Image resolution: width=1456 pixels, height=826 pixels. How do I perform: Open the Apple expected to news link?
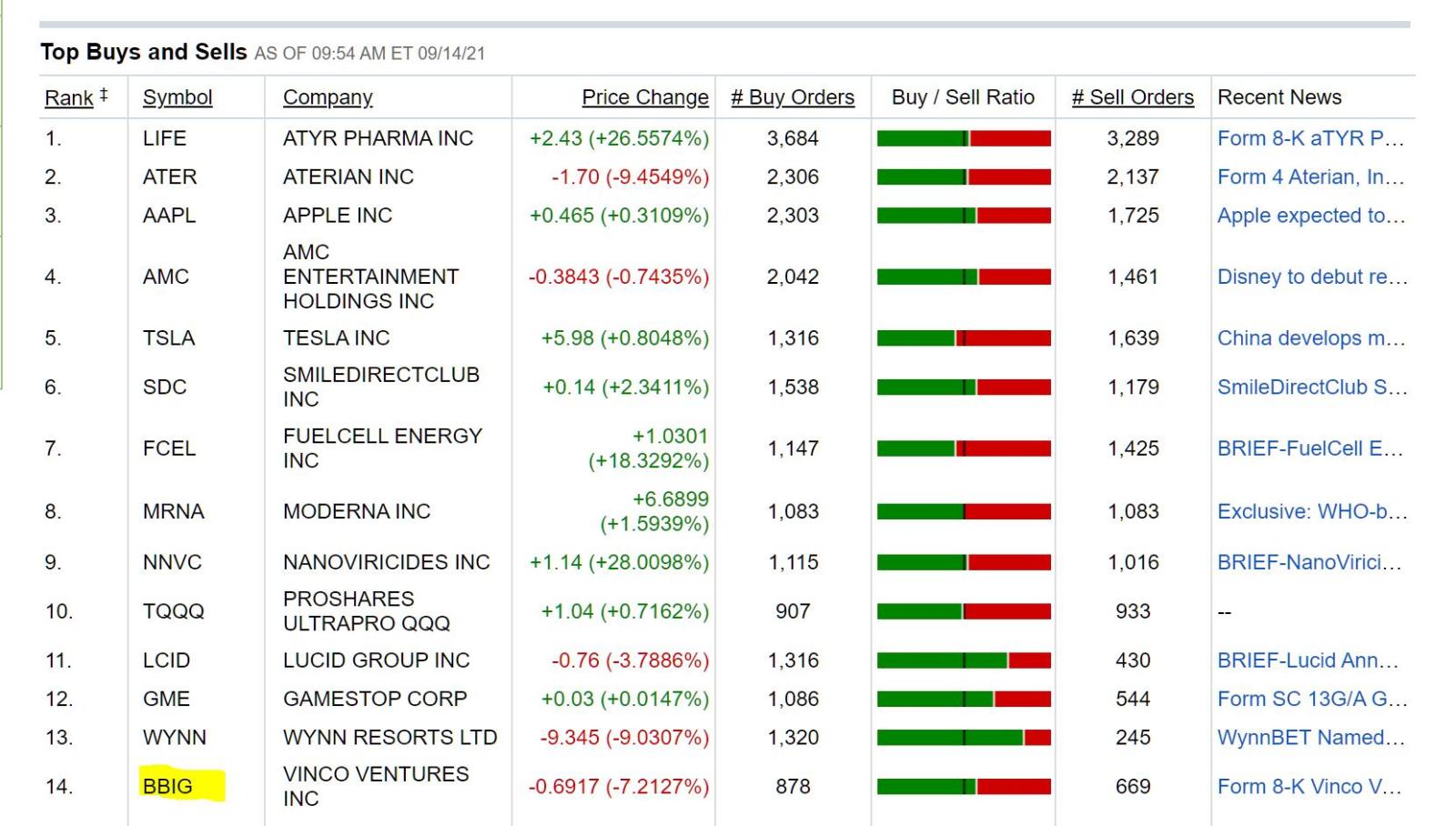(x=1311, y=216)
